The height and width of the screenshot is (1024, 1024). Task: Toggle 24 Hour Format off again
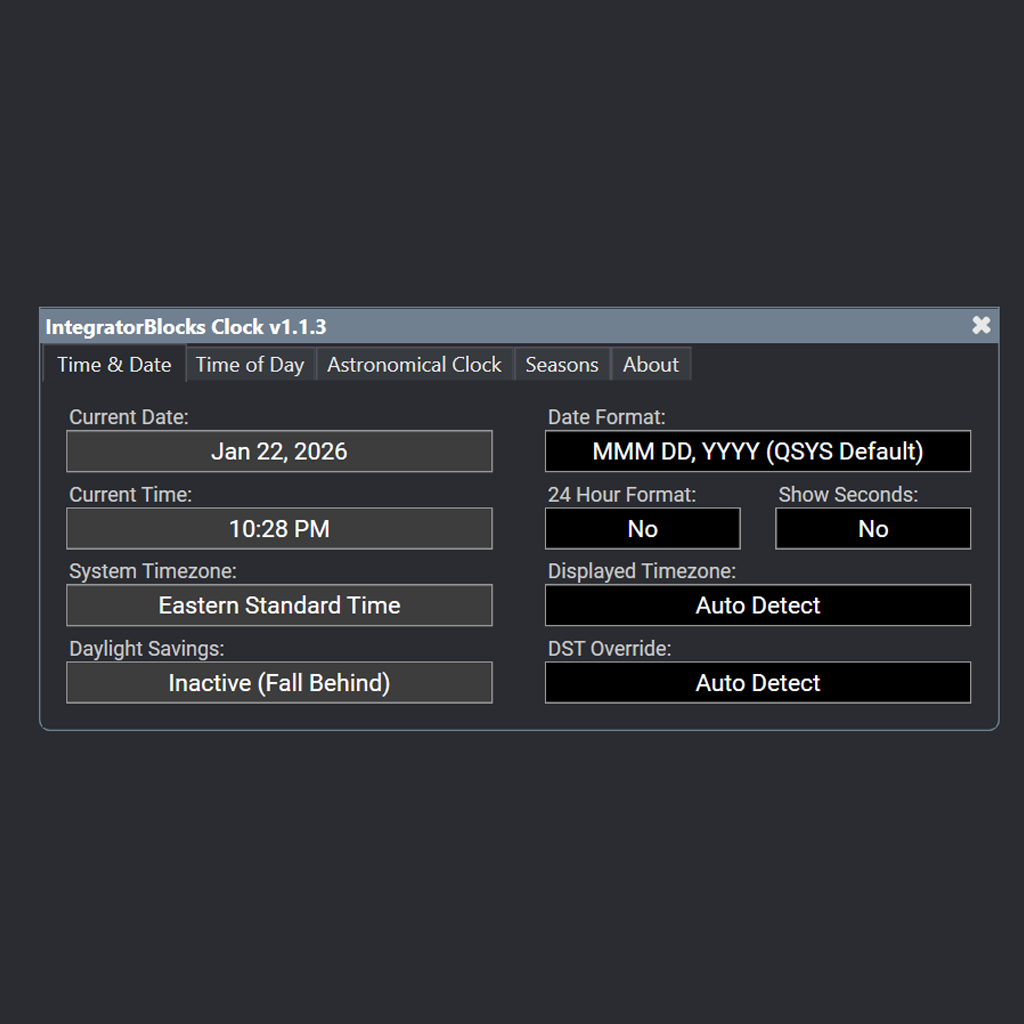point(641,528)
